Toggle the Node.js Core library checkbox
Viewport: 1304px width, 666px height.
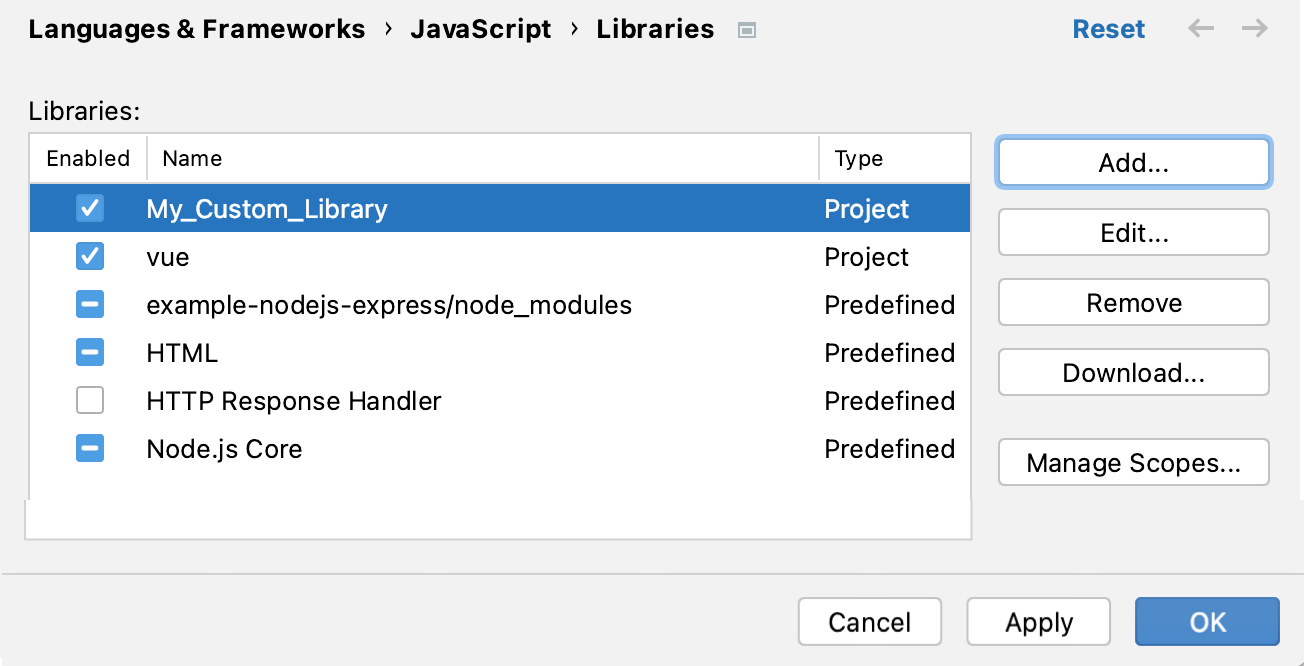(x=90, y=448)
